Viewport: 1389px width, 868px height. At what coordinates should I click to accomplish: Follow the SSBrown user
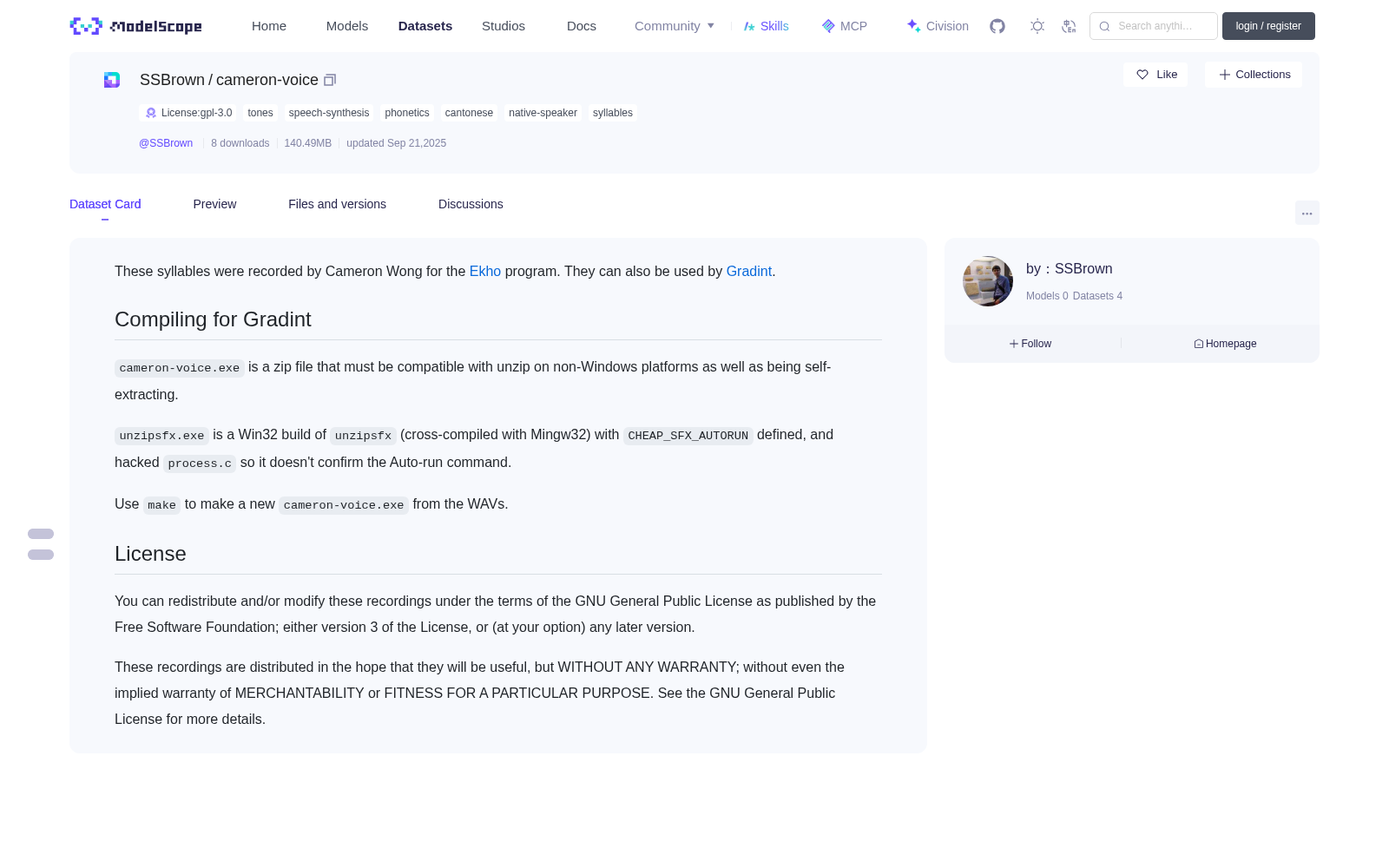pos(1030,344)
